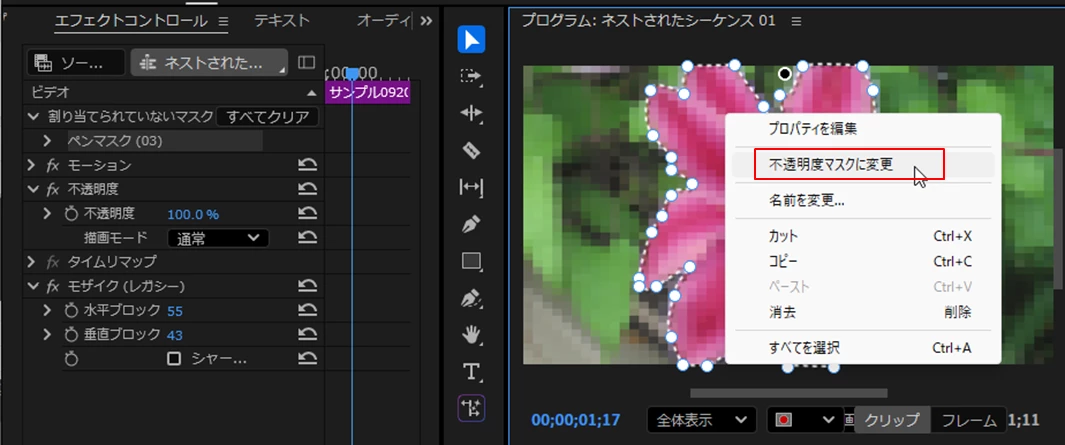Click the ソース clip button
Viewport: 1065px width, 445px height.
click(76, 63)
